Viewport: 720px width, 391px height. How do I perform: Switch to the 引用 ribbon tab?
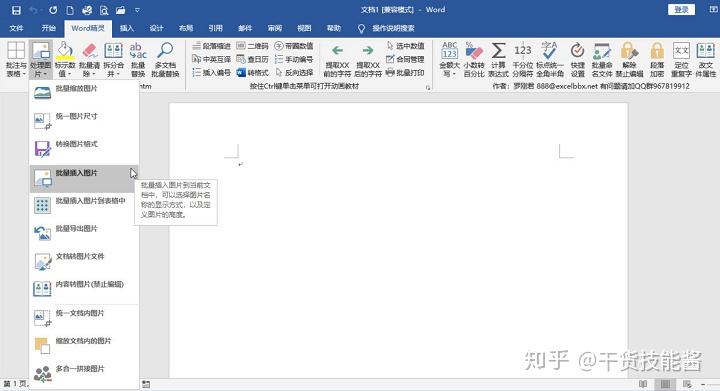point(215,28)
